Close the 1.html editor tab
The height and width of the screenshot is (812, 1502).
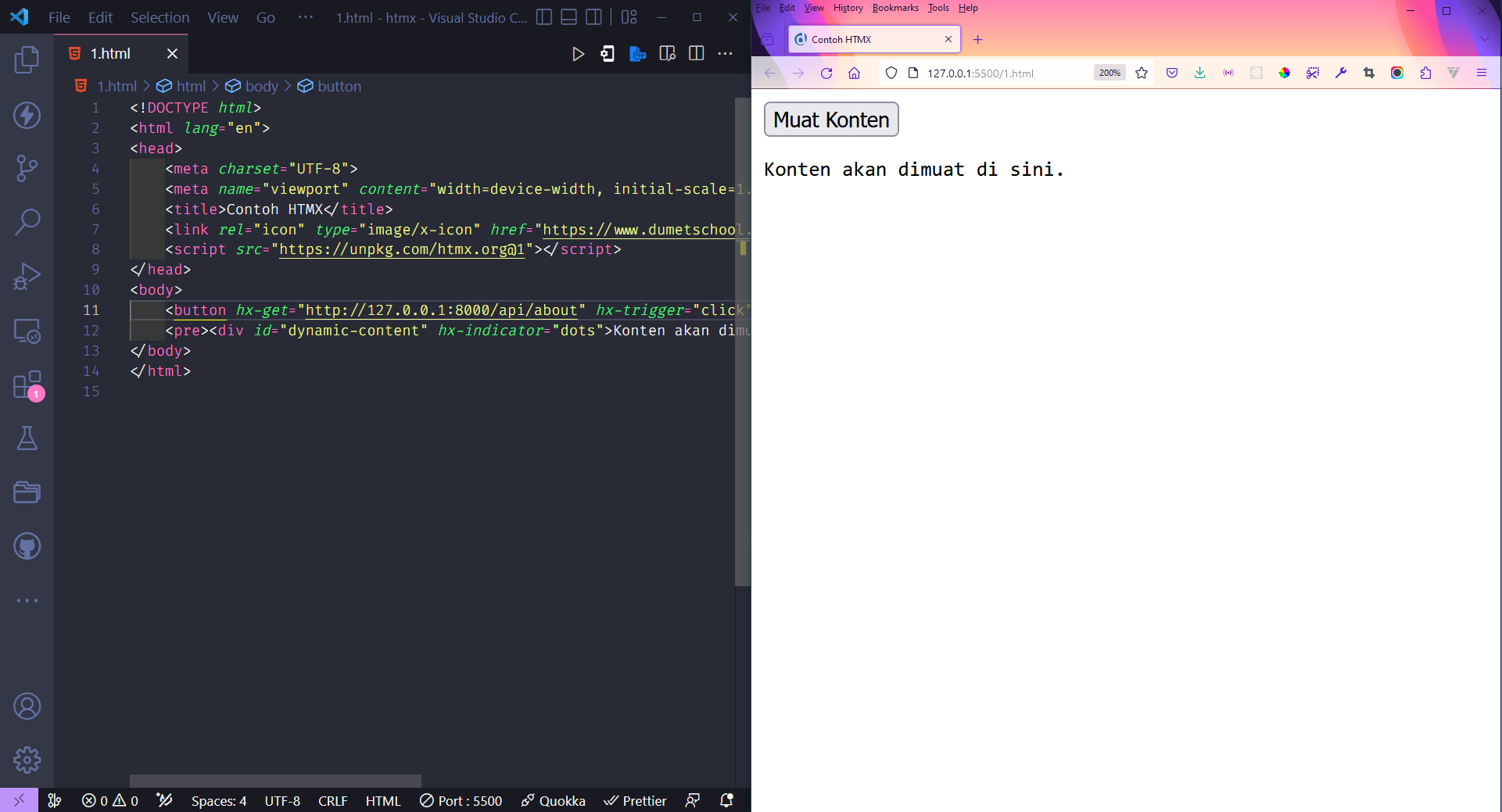pyautogui.click(x=172, y=54)
